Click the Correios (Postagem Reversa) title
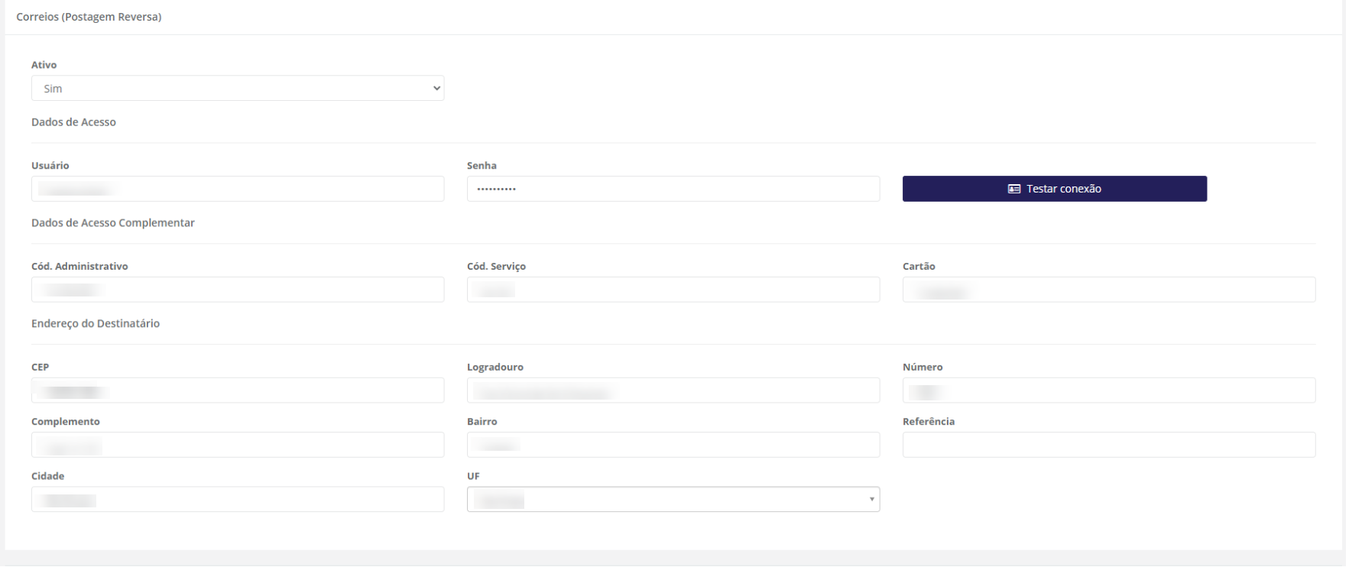 point(89,17)
